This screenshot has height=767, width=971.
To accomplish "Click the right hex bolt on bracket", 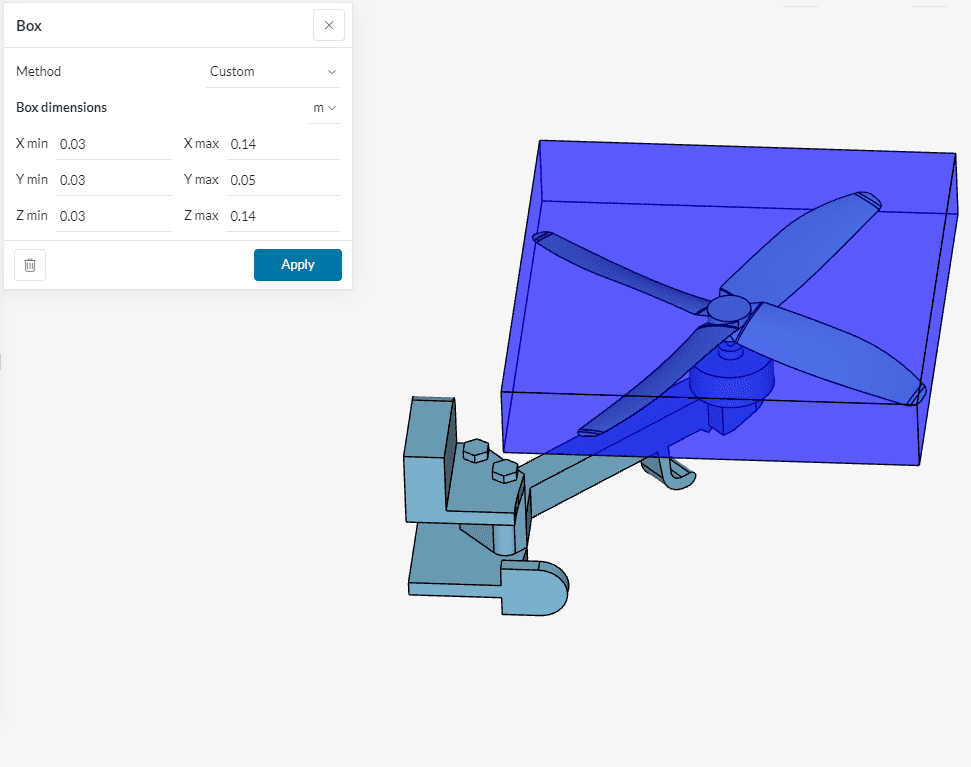I will (x=505, y=470).
